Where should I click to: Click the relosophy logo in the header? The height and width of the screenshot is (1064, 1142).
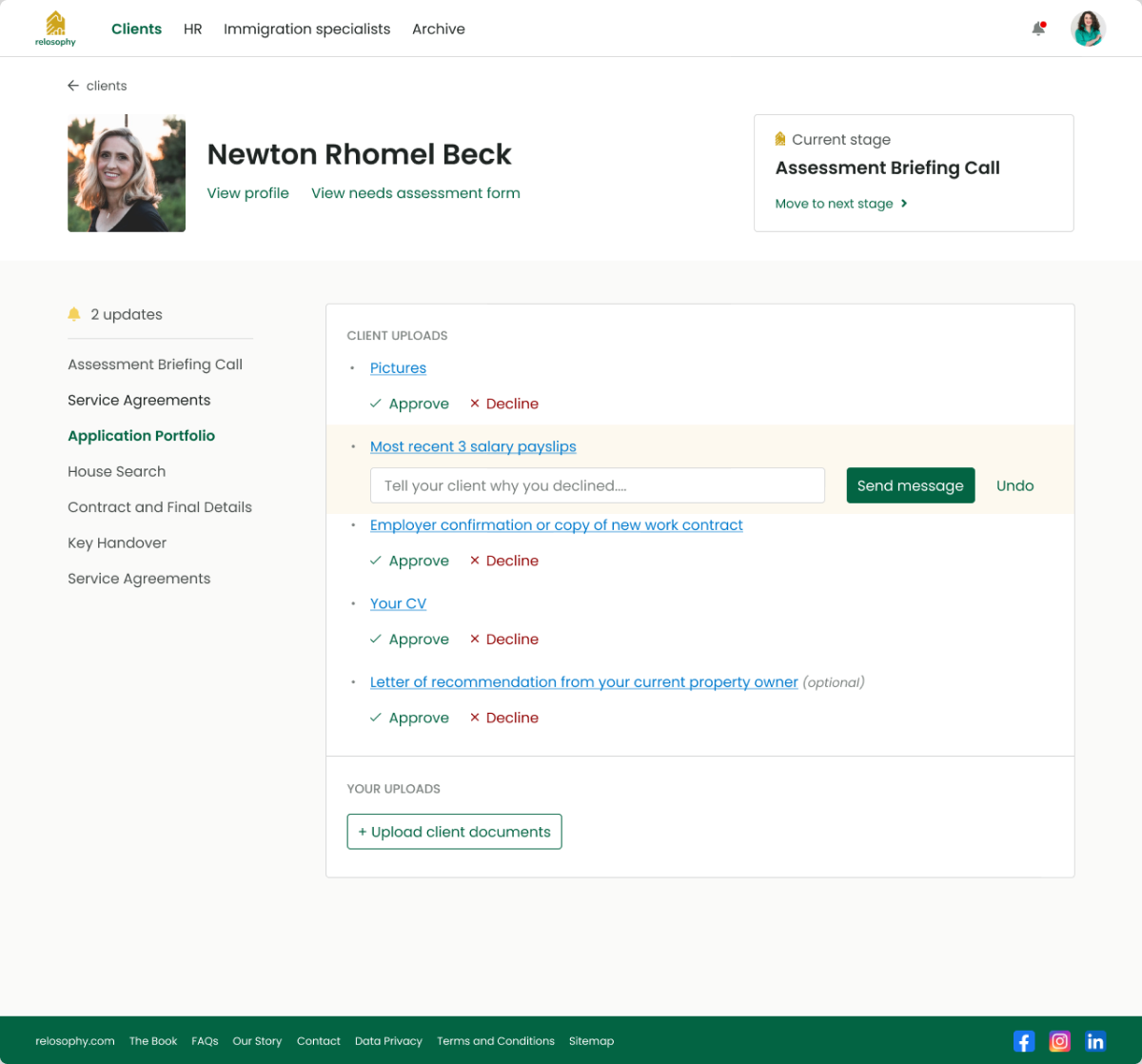[55, 29]
